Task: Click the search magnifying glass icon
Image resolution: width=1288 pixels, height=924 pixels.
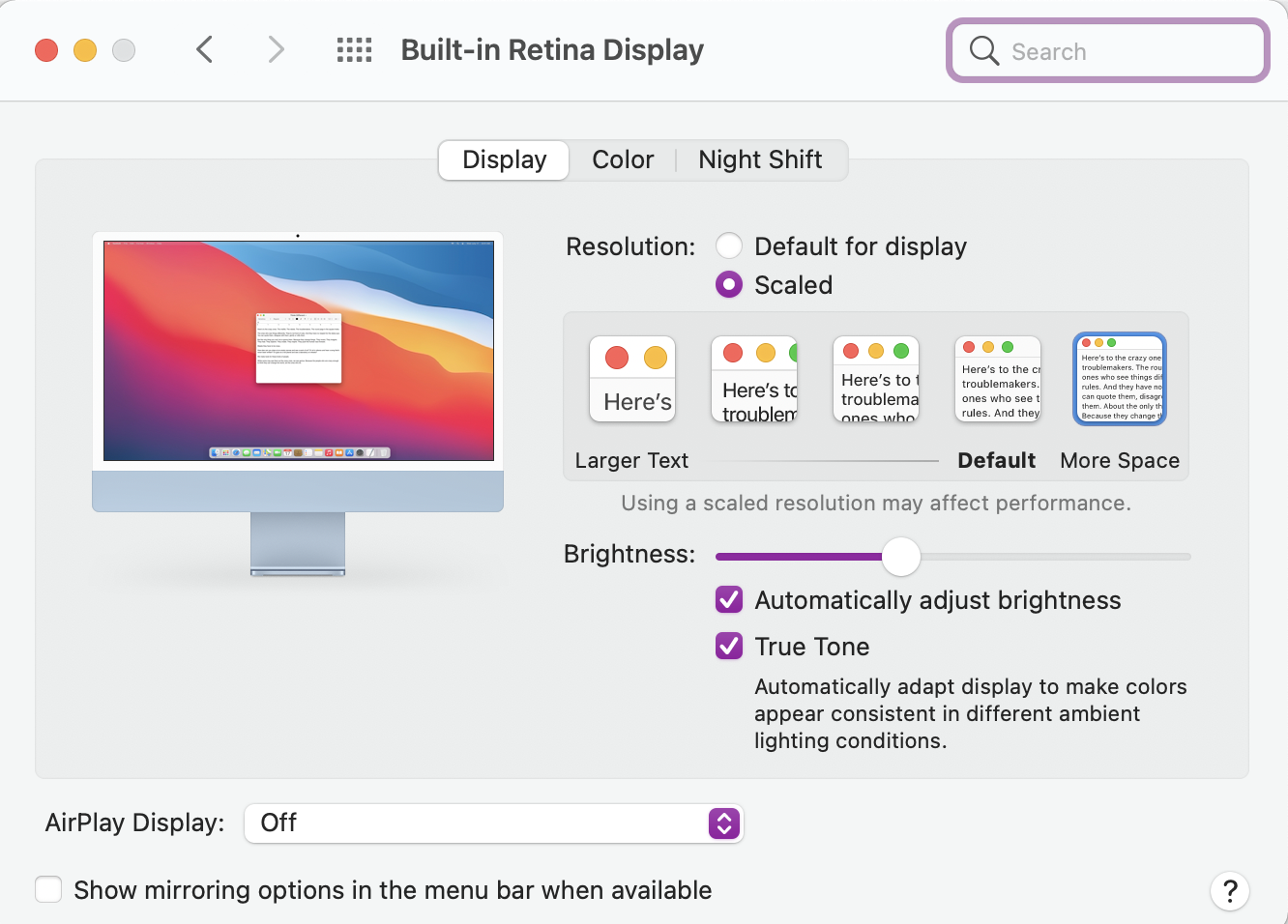Action: point(983,50)
